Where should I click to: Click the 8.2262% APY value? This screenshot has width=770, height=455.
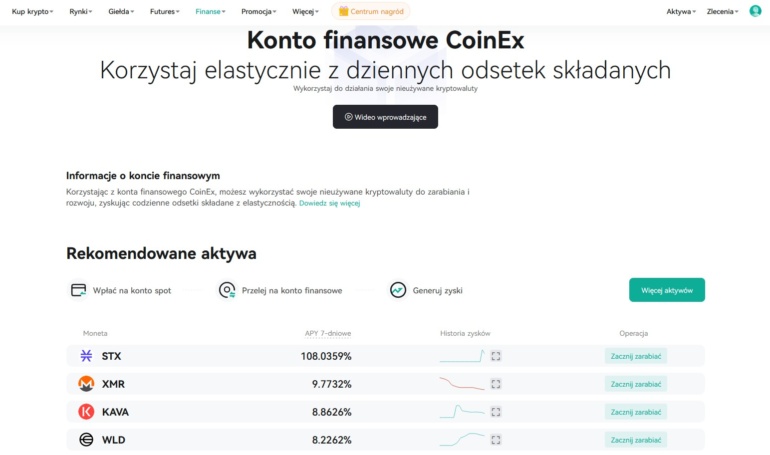tap(331, 440)
